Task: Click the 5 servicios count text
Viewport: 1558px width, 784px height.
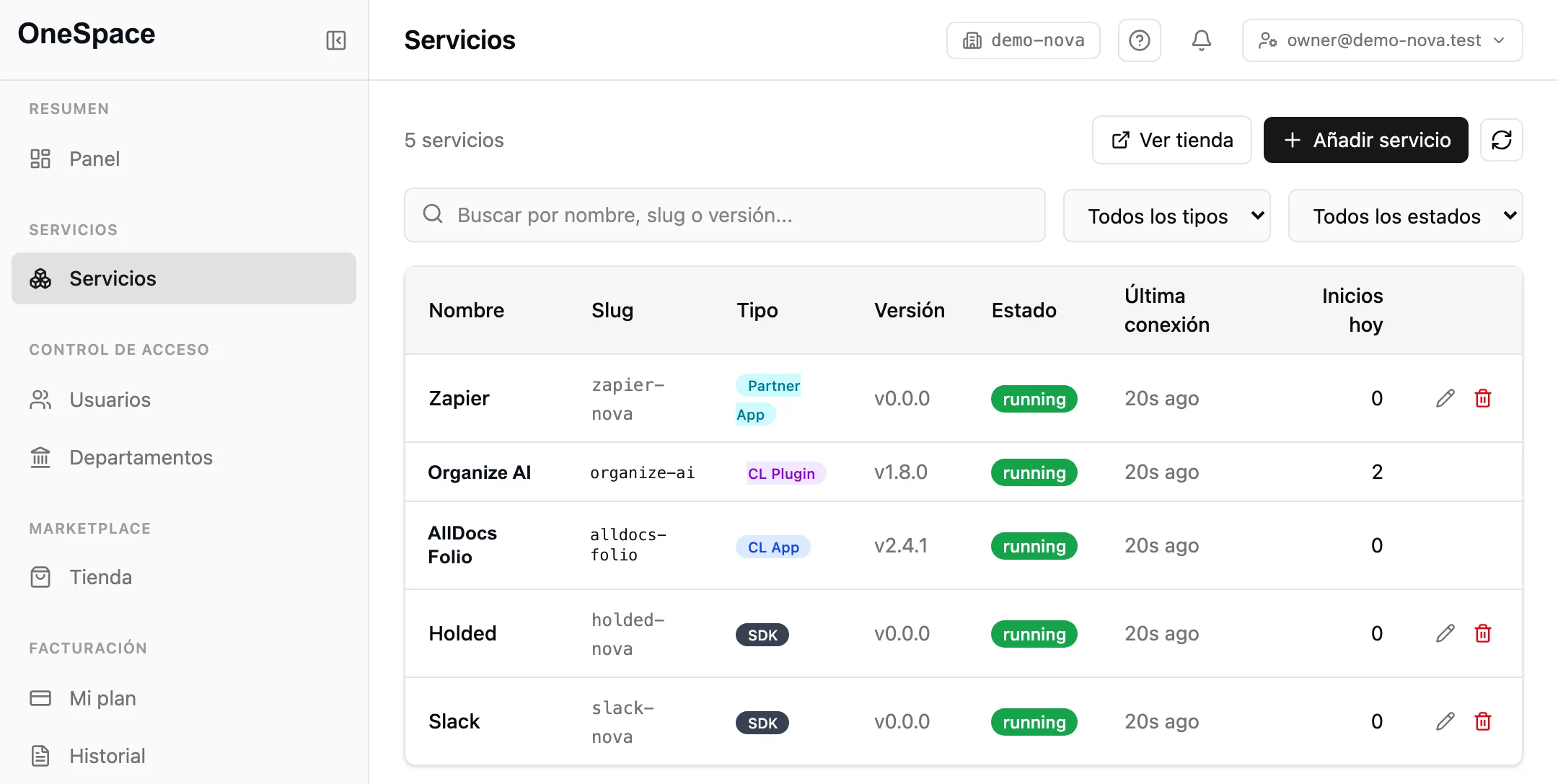Action: pyautogui.click(x=454, y=140)
